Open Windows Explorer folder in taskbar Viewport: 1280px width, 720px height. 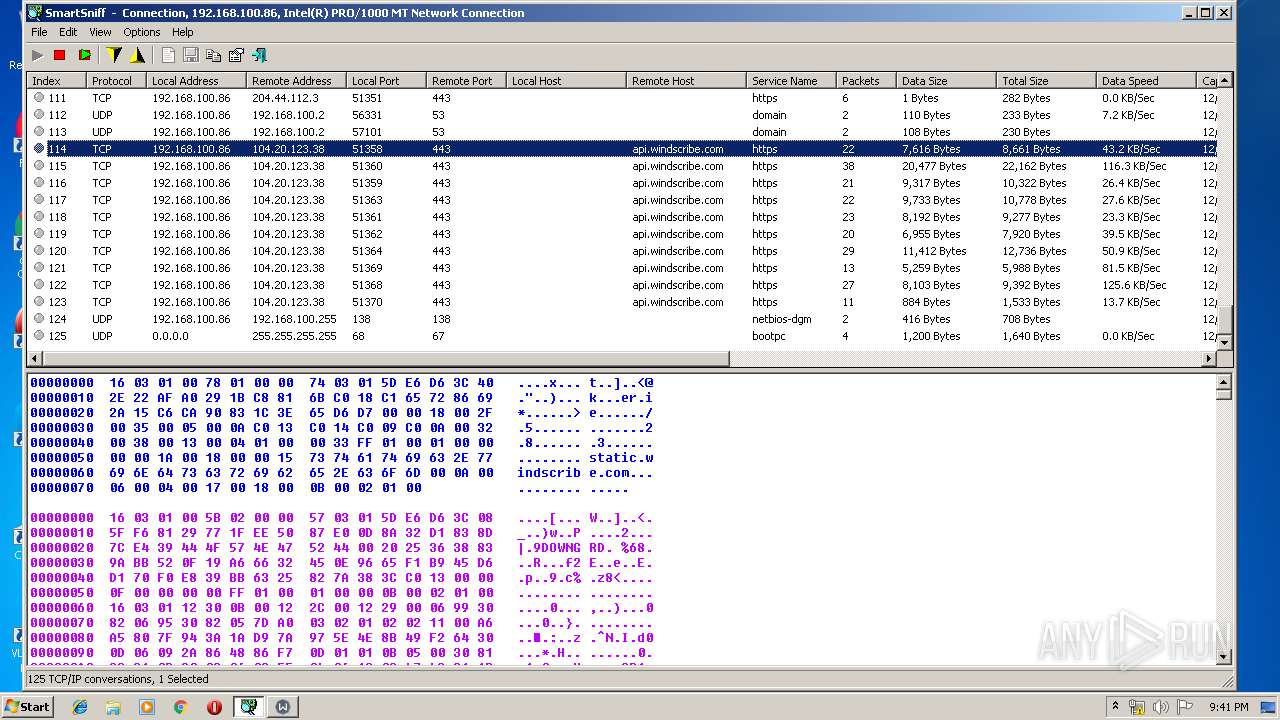pyautogui.click(x=113, y=707)
